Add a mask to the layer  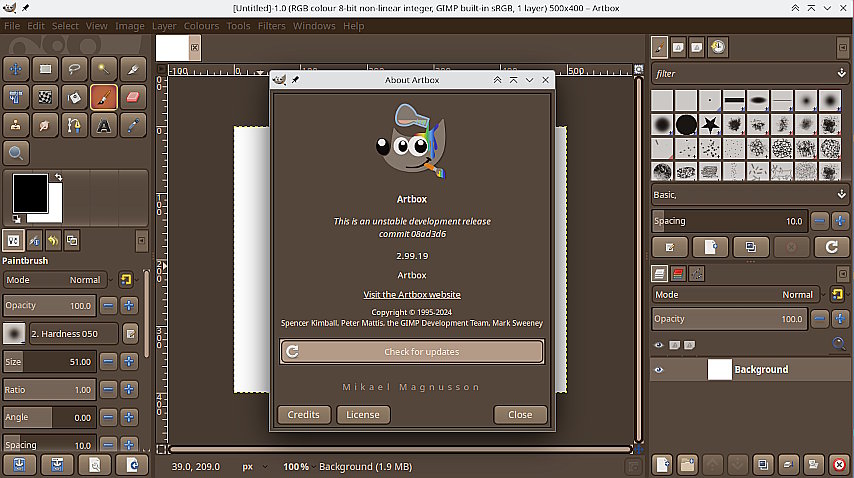coord(813,465)
